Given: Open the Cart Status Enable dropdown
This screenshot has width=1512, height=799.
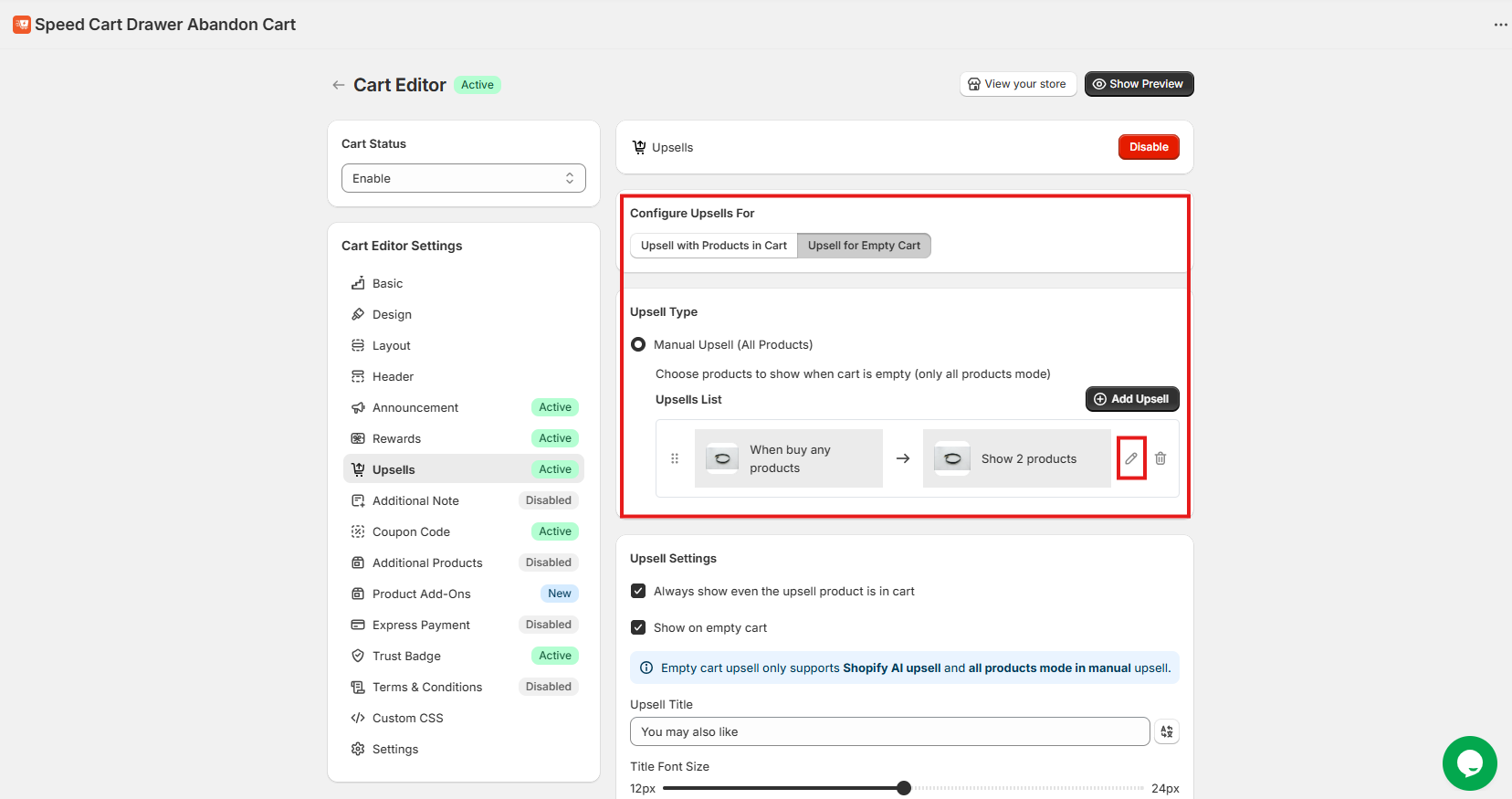Looking at the screenshot, I should [464, 178].
